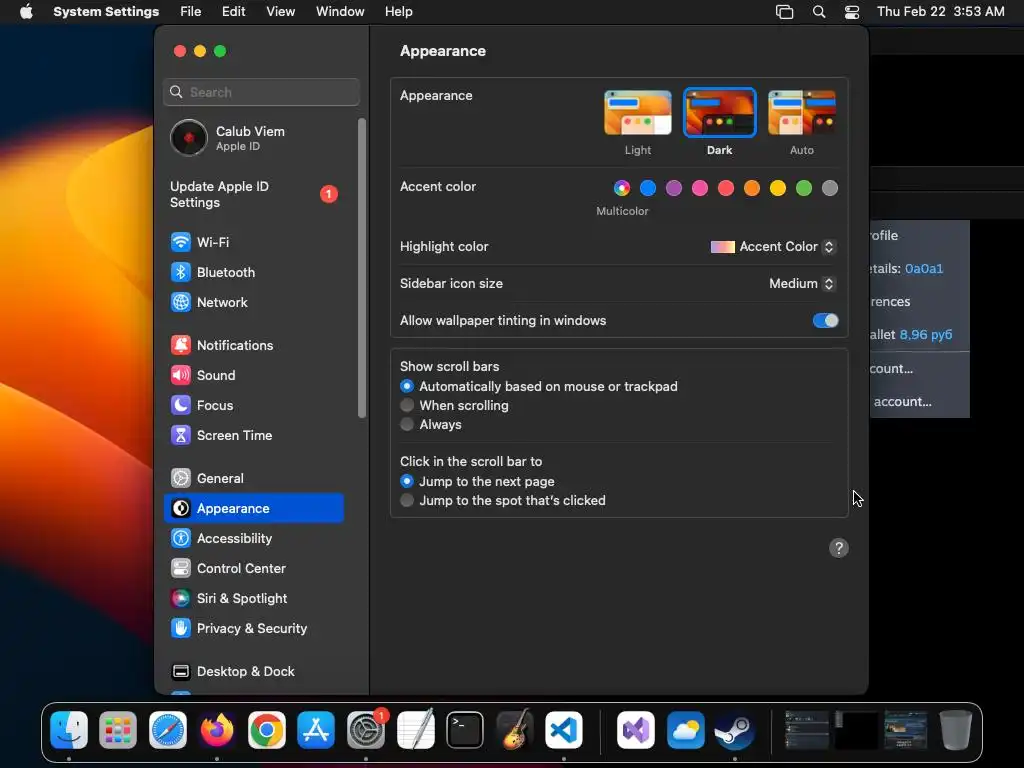Open Update Apple ID Settings
Screen dimensions: 1024x768
254,195
